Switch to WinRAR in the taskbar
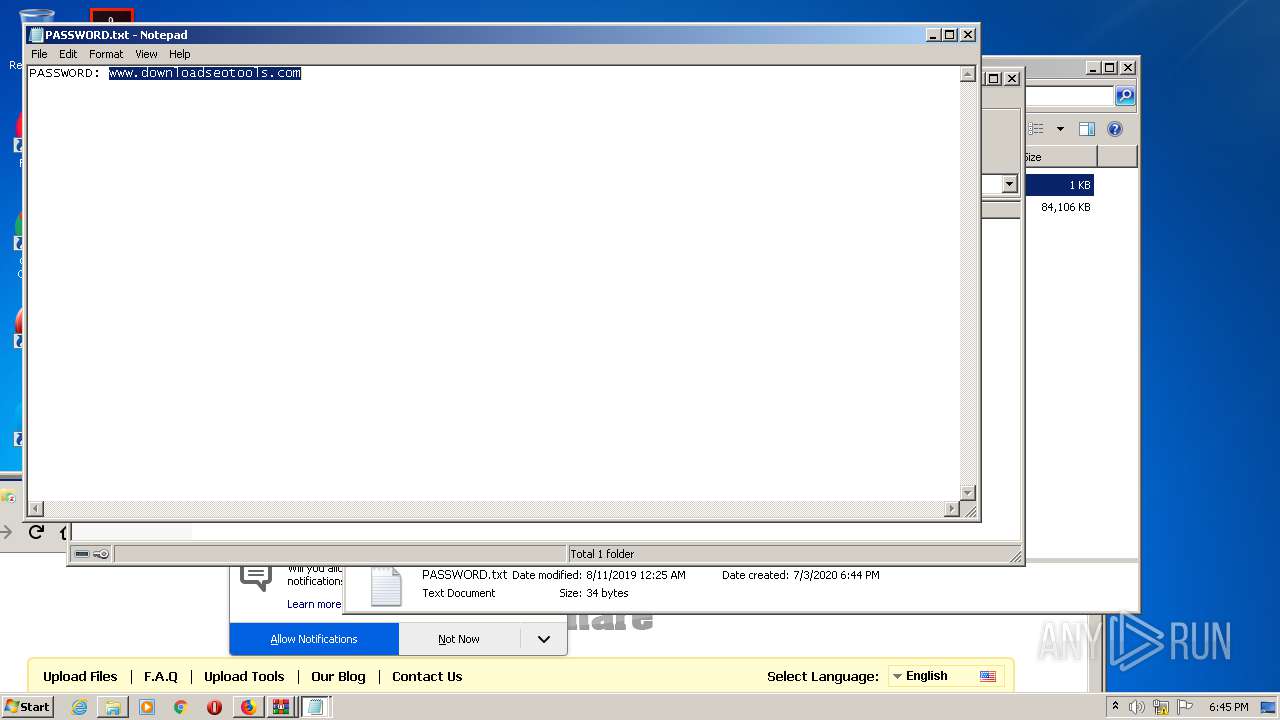This screenshot has width=1280, height=720. [x=281, y=707]
